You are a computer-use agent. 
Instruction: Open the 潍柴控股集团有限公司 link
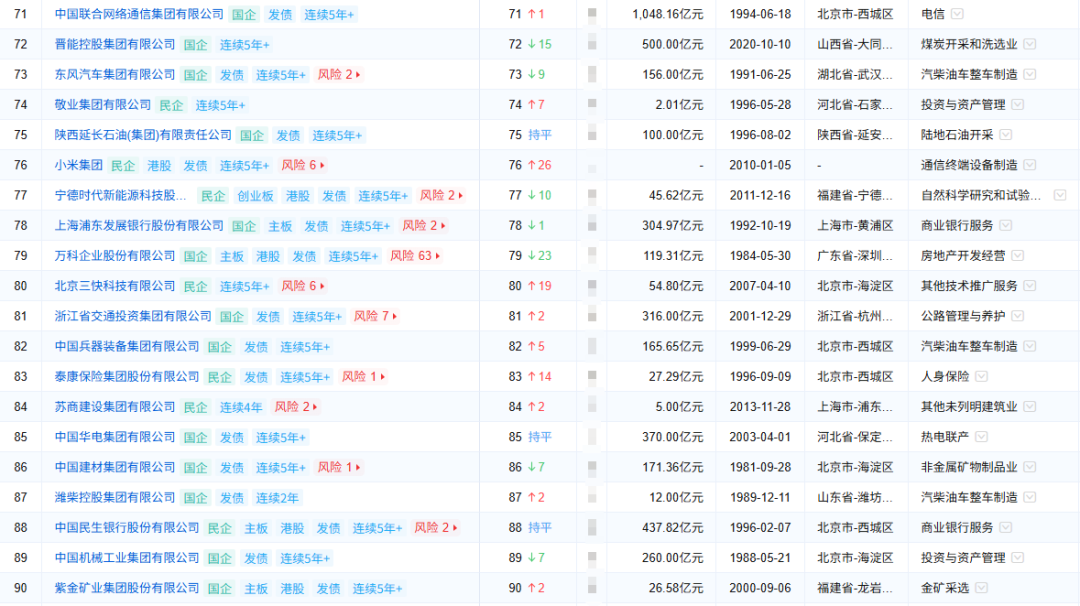tap(115, 497)
